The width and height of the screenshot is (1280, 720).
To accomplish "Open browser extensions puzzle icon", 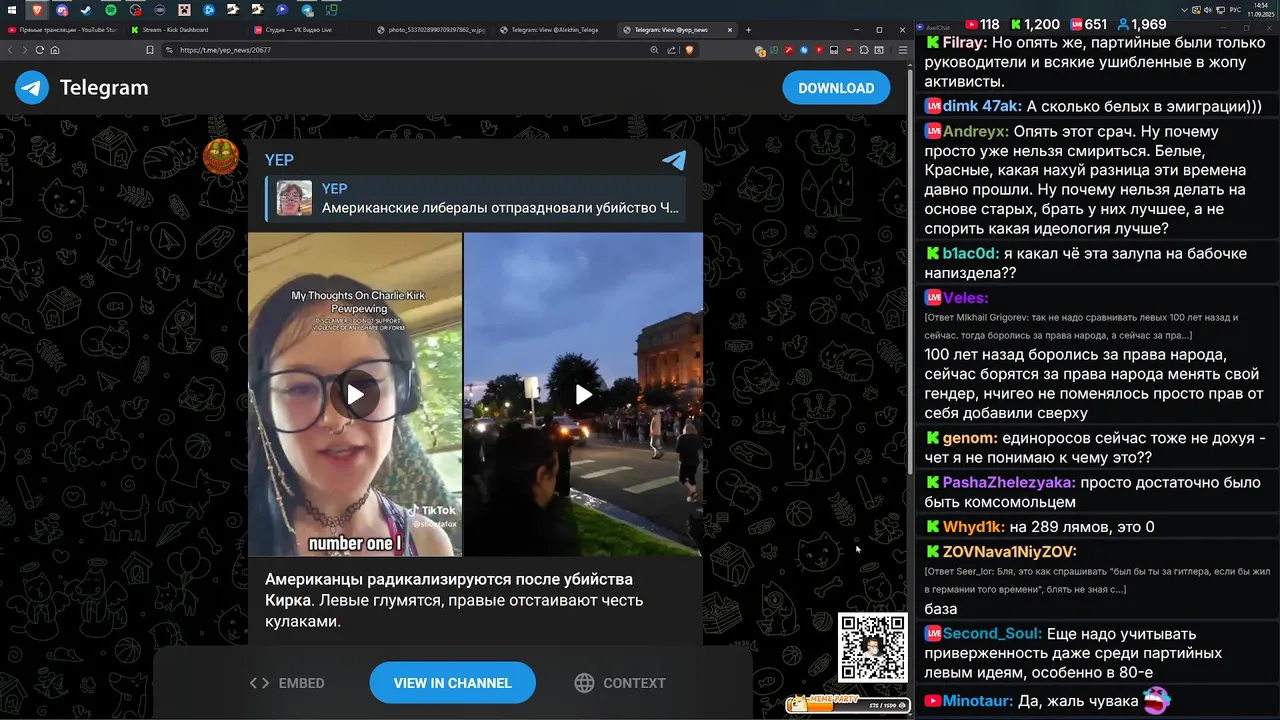I will point(864,50).
